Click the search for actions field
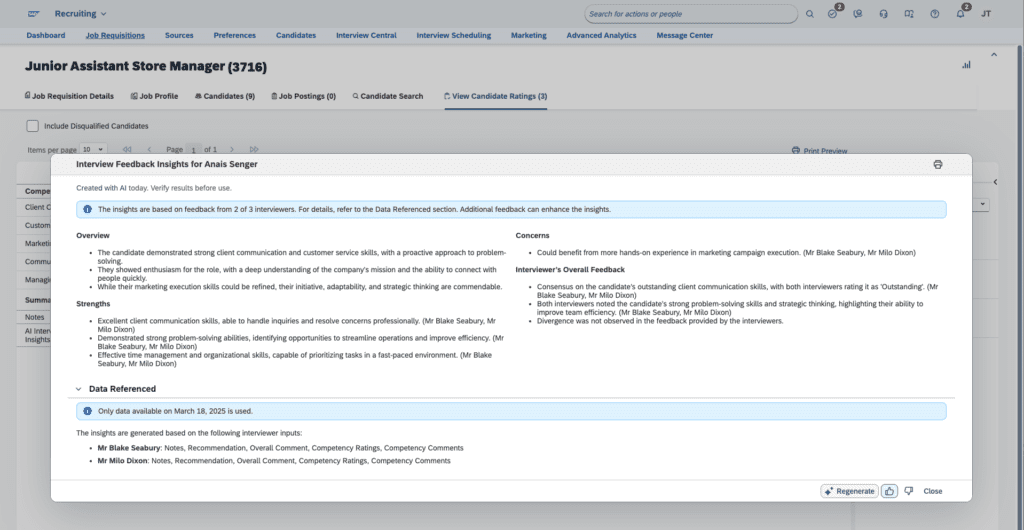The height and width of the screenshot is (530, 1024). tap(690, 14)
